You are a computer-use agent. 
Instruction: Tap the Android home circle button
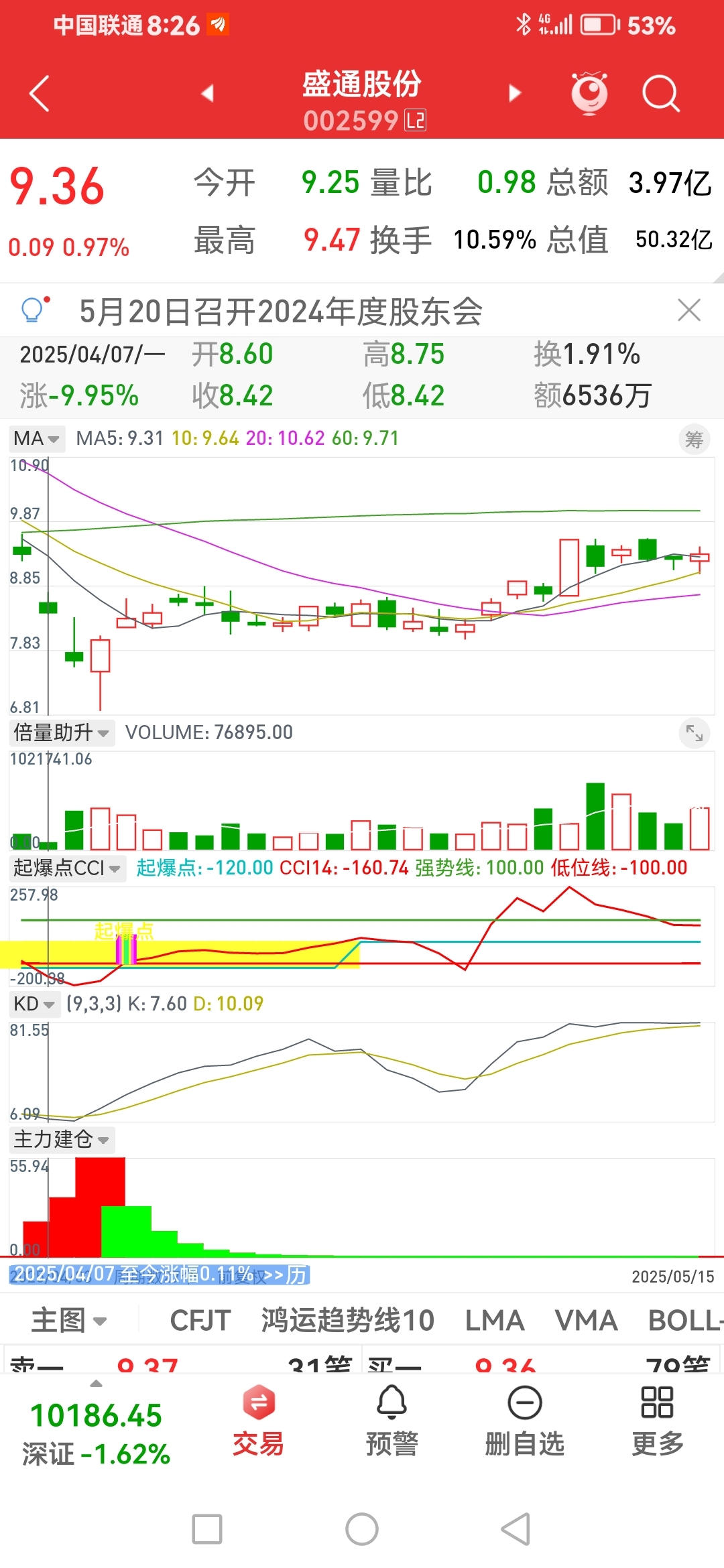(x=362, y=1529)
